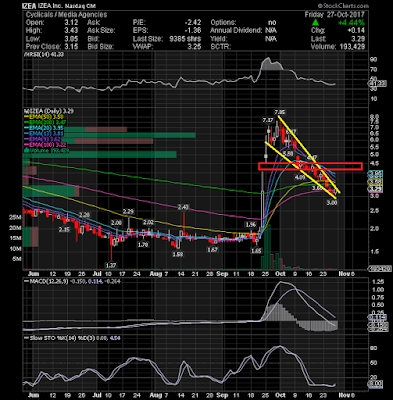Click the RSI(14) indicator label
393x400 pixels.
pos(43,54)
